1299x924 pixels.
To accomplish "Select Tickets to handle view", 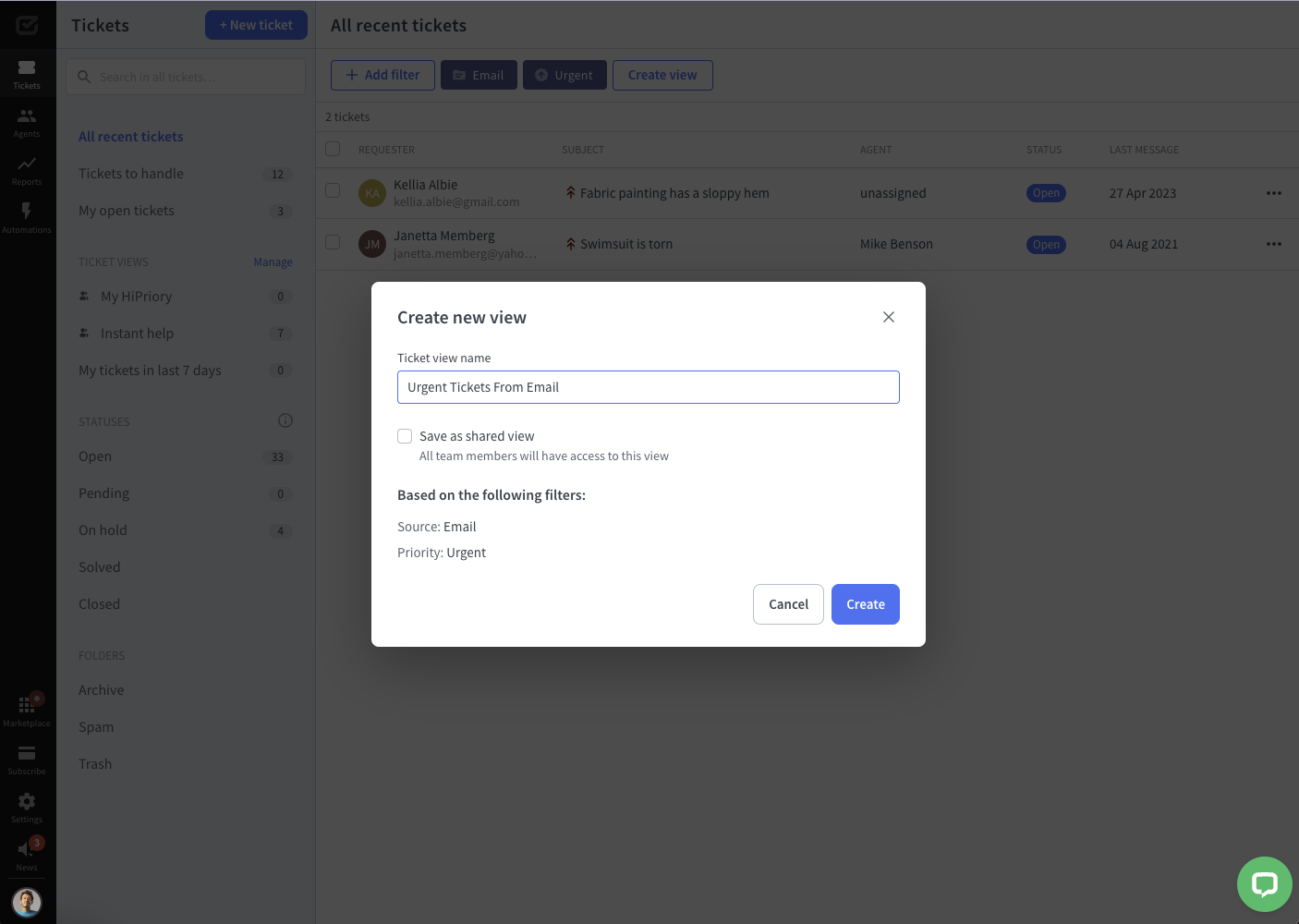I will (x=131, y=174).
